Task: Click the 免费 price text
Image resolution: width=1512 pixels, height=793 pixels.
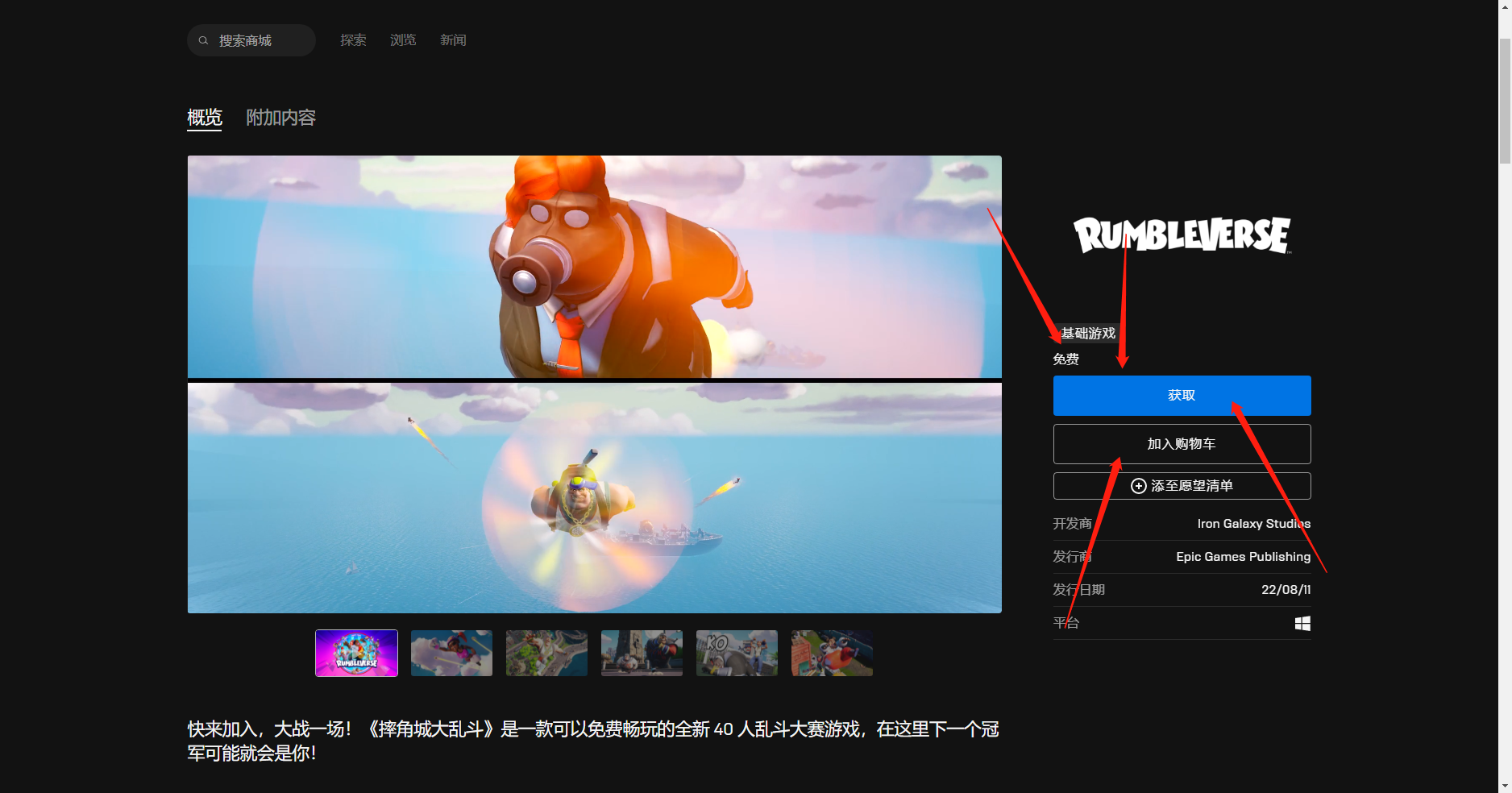Action: point(1065,359)
